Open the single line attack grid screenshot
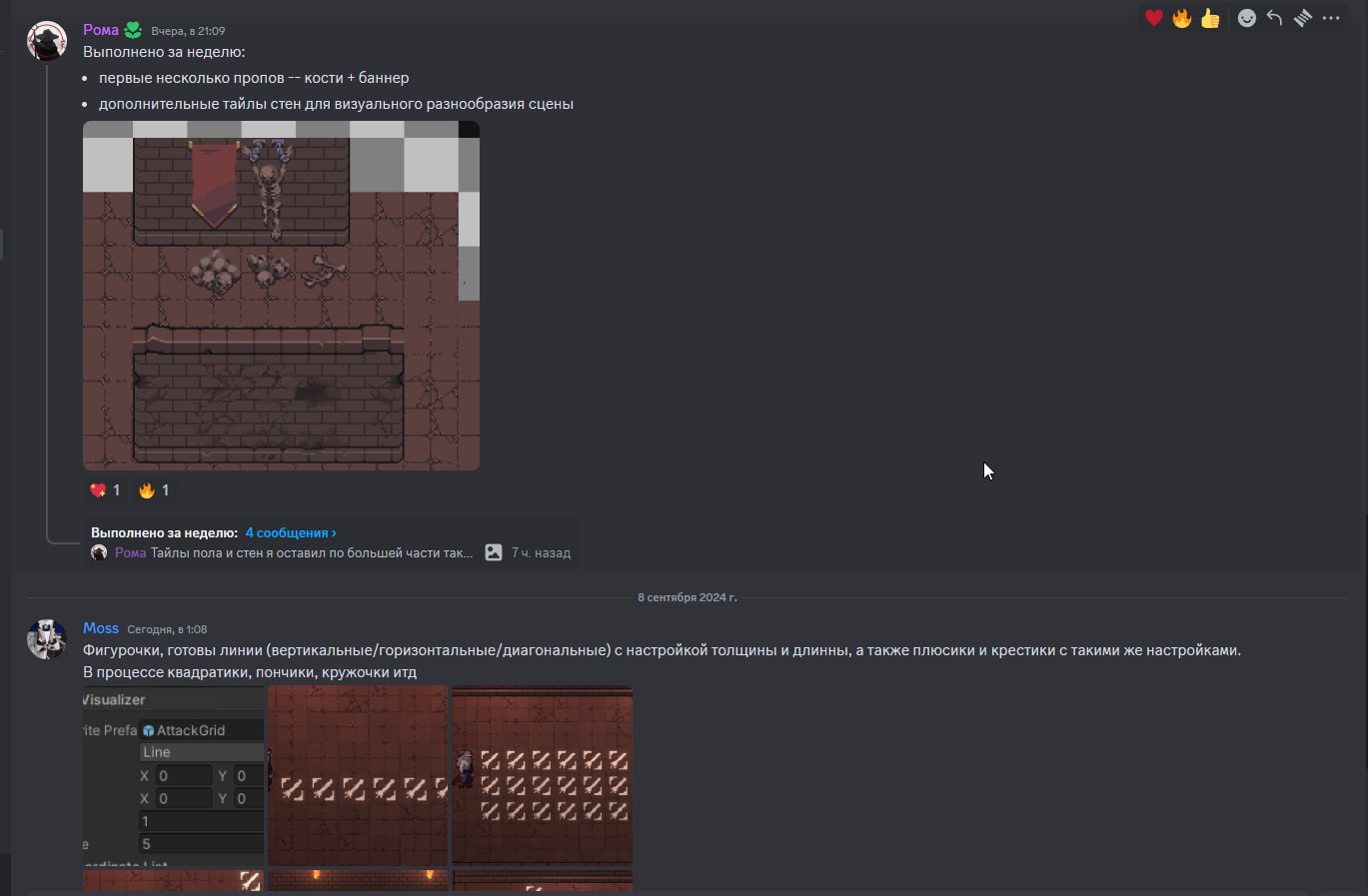 [358, 775]
